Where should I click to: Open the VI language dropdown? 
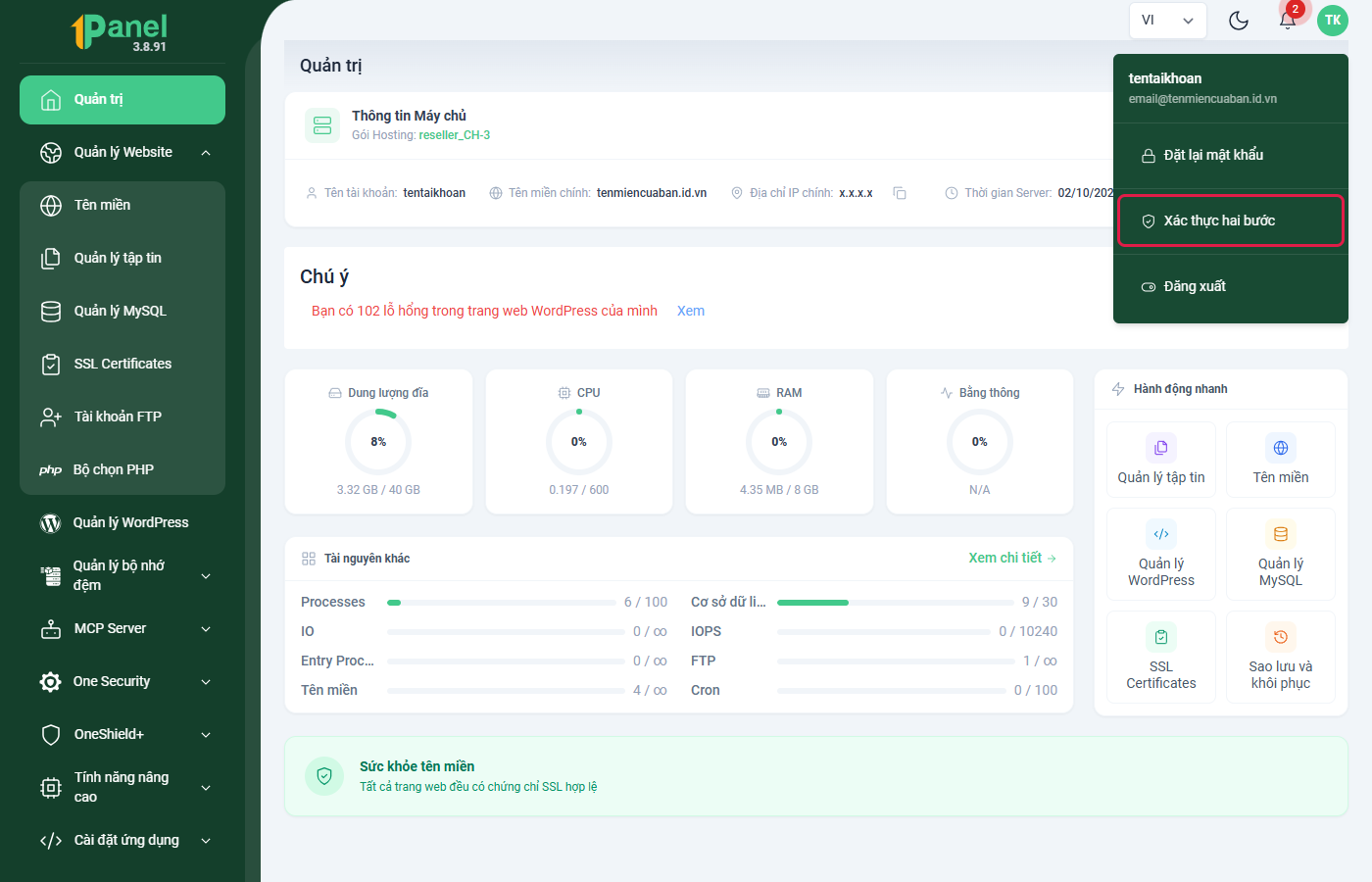(x=1167, y=21)
